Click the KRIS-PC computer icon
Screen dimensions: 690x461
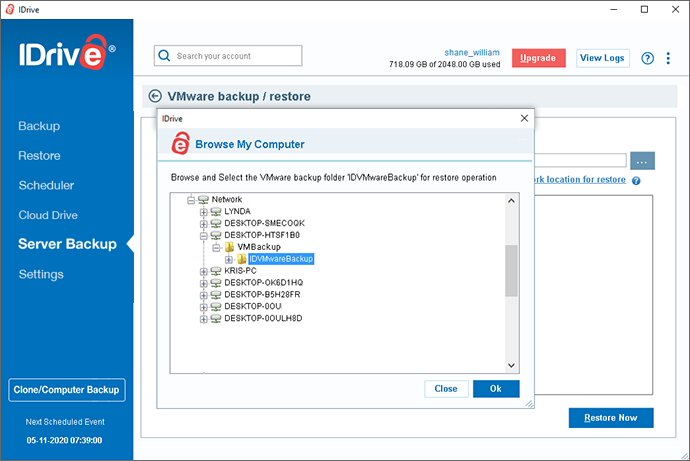pos(216,271)
